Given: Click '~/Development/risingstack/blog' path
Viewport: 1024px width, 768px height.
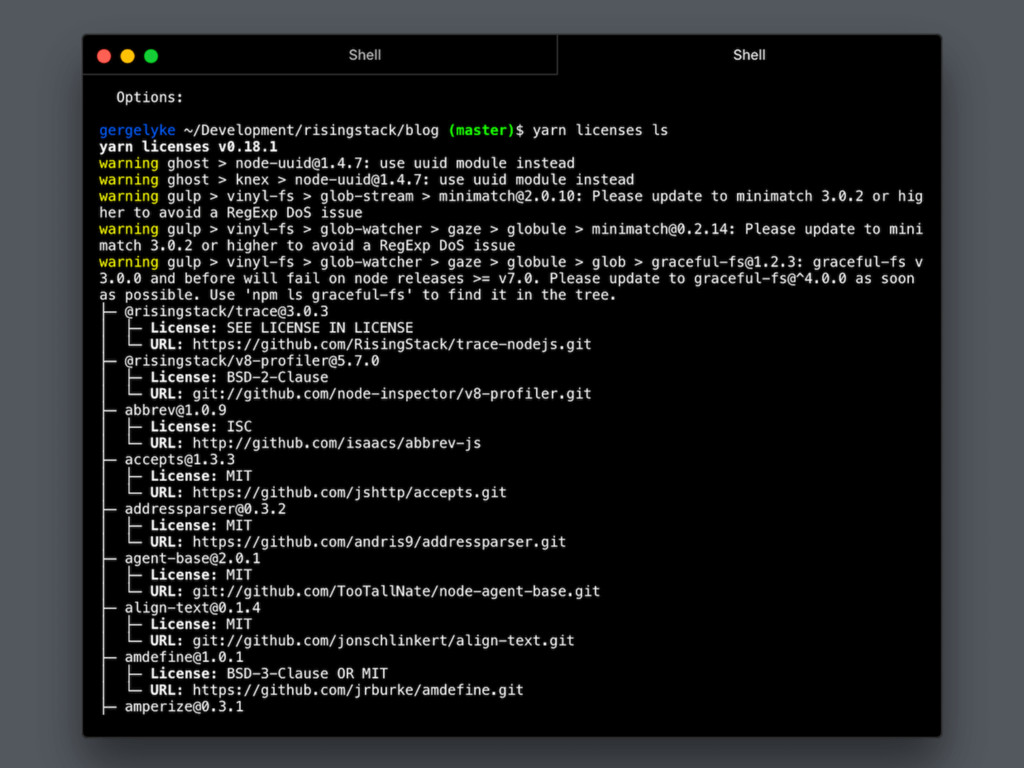Looking at the screenshot, I should point(312,130).
